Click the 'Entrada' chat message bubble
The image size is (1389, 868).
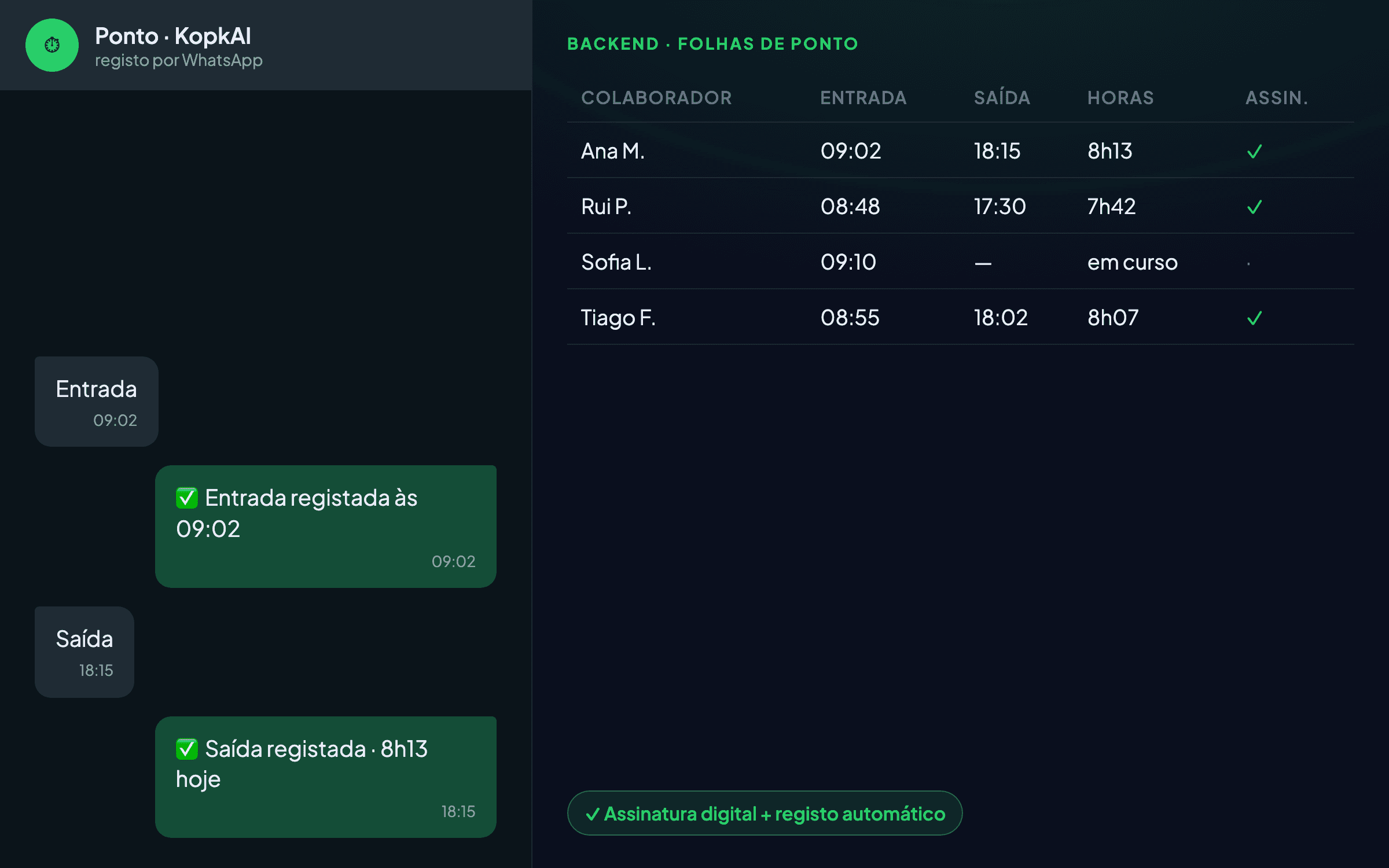click(x=97, y=401)
